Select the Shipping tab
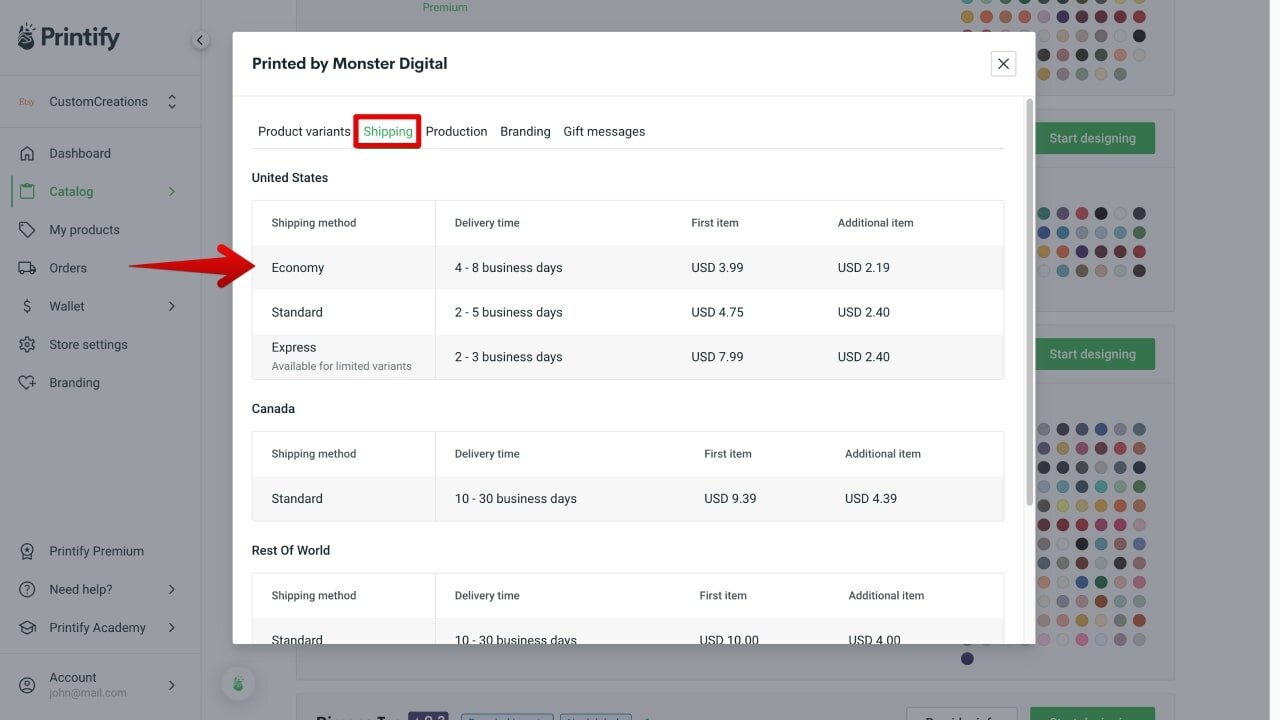Screen dimensions: 1280x720 coord(388,131)
